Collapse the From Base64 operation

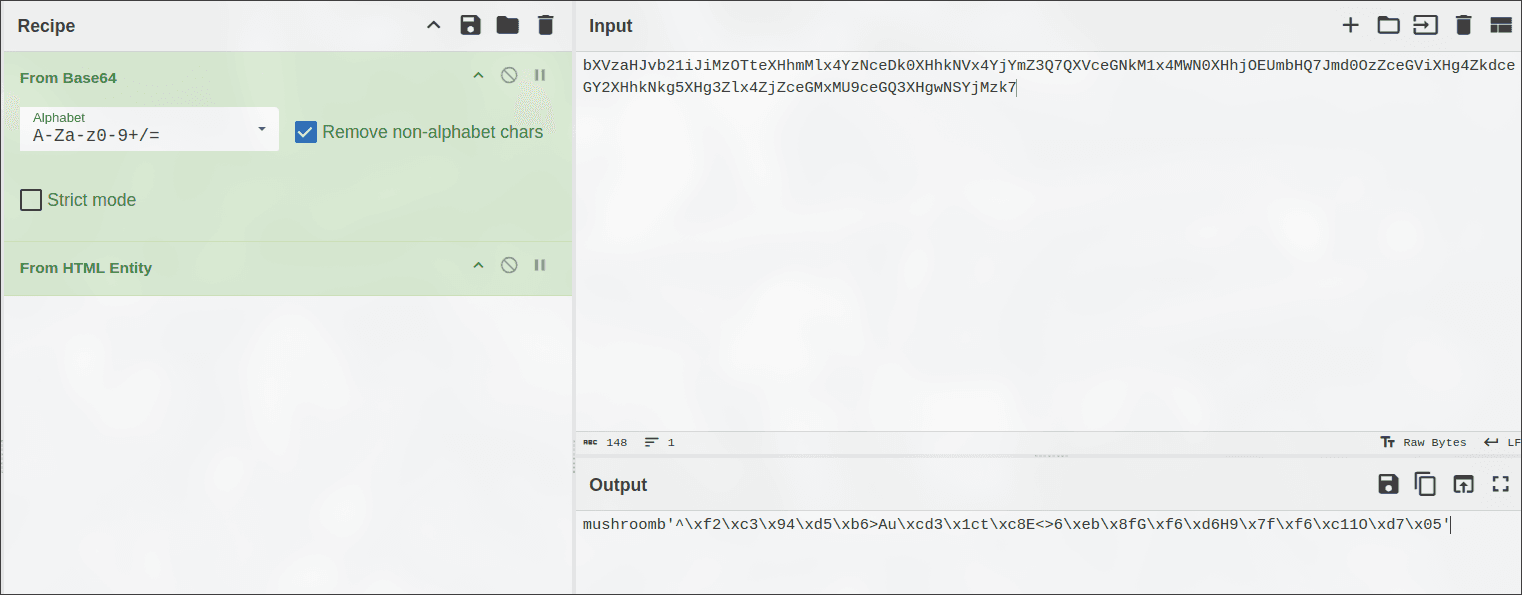tap(478, 76)
